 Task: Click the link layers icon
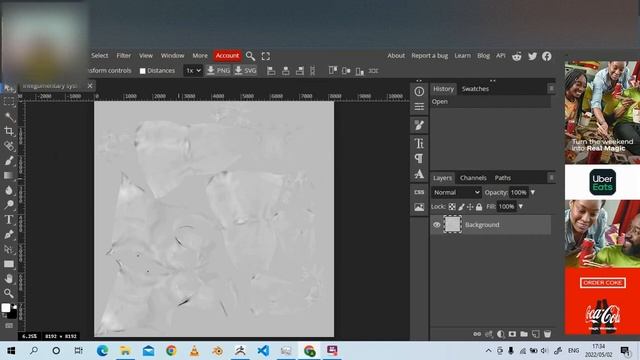[477, 334]
